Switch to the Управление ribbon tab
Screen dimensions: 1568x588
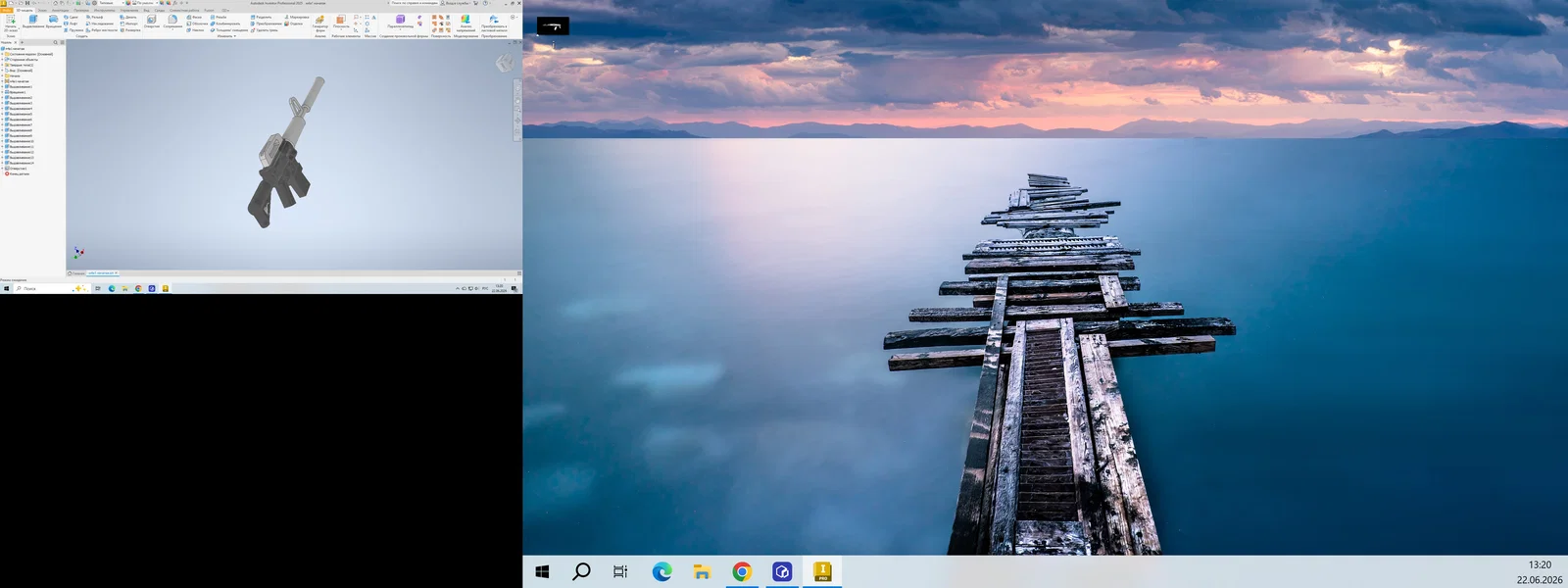(x=129, y=10)
